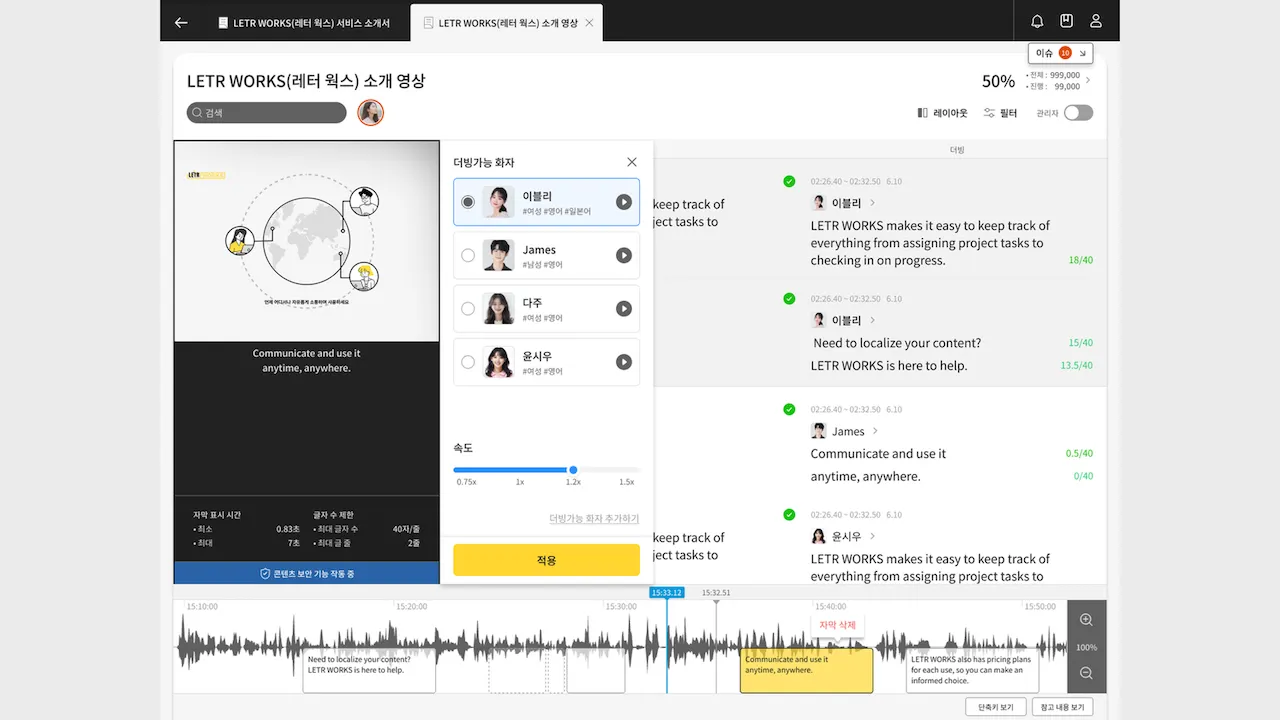Open the 단축키 보기 button
Viewport: 1280px width, 720px height.
coord(996,707)
